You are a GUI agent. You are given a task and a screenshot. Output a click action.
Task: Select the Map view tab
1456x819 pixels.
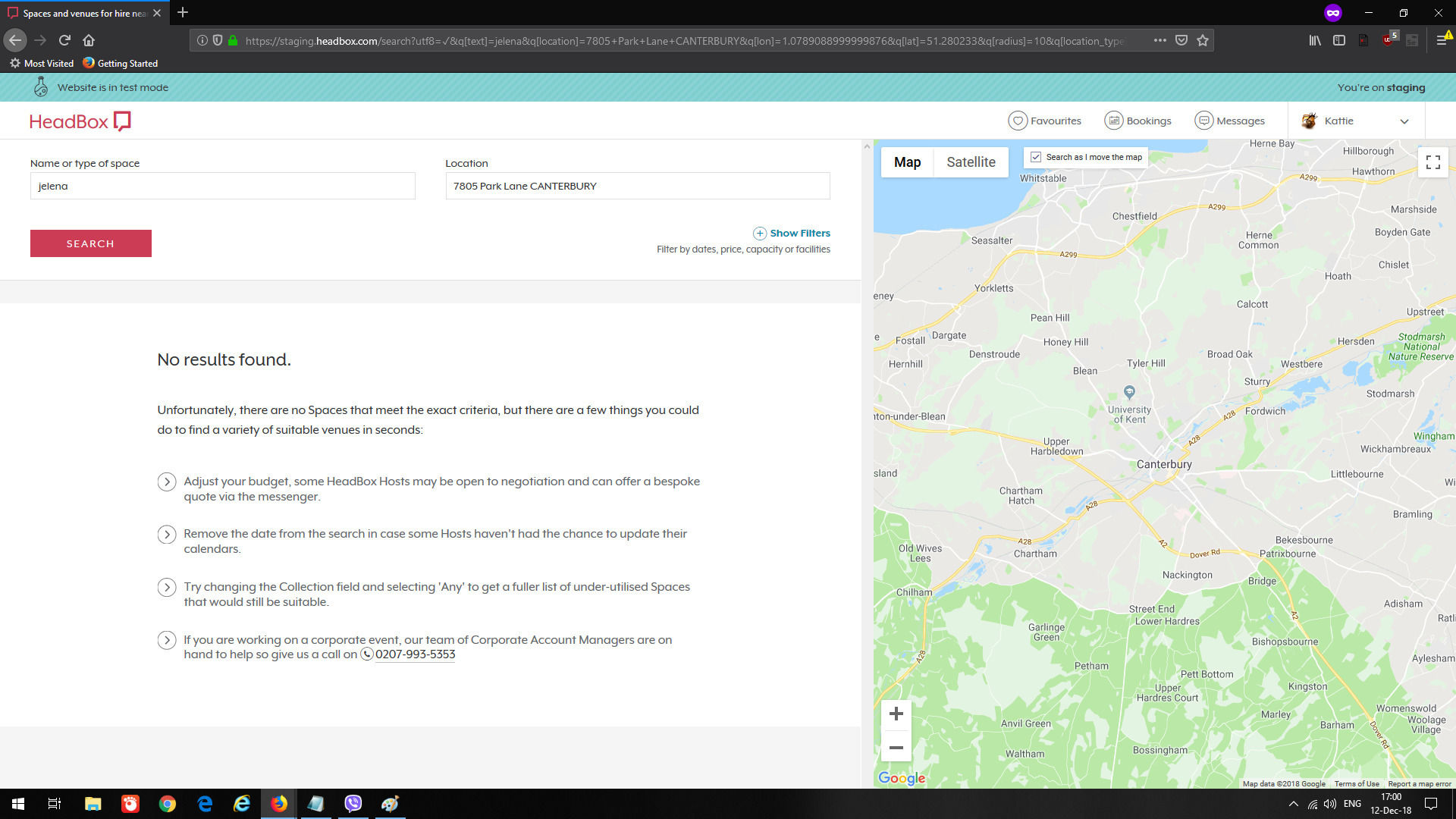[x=907, y=162]
